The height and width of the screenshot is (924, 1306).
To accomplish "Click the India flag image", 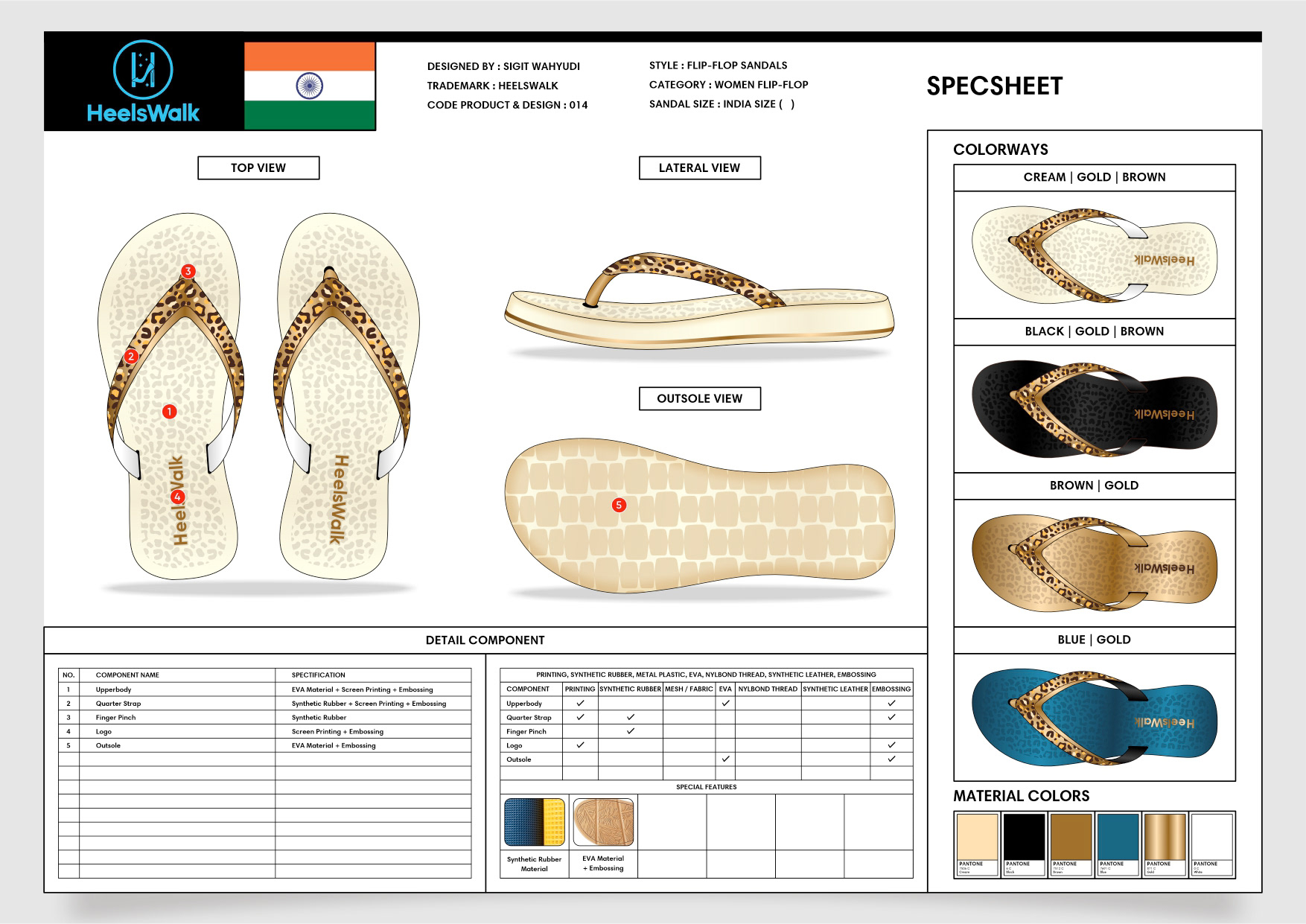I will [x=310, y=86].
